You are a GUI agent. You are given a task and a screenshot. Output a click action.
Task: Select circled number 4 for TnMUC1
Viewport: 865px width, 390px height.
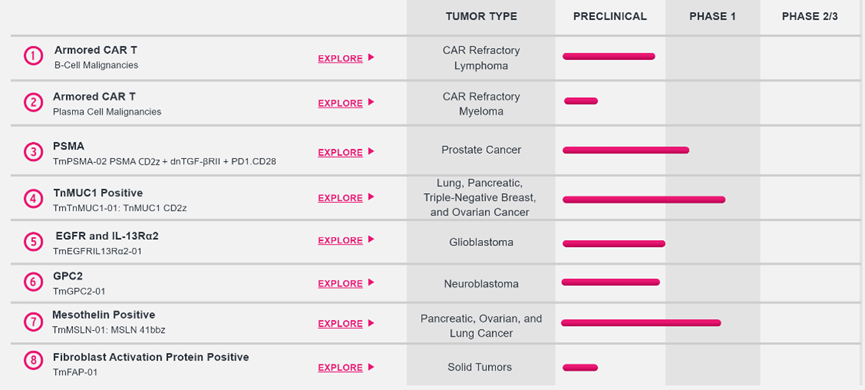[33, 199]
